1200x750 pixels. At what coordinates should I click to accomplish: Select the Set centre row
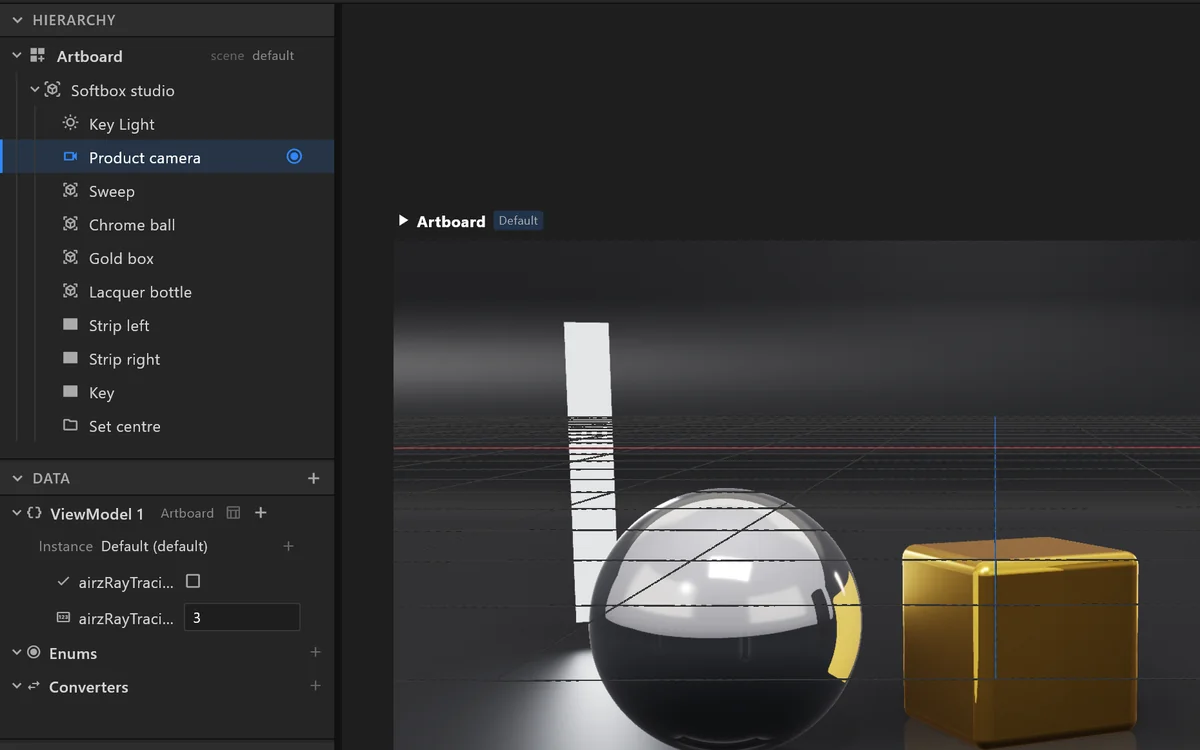(x=167, y=426)
